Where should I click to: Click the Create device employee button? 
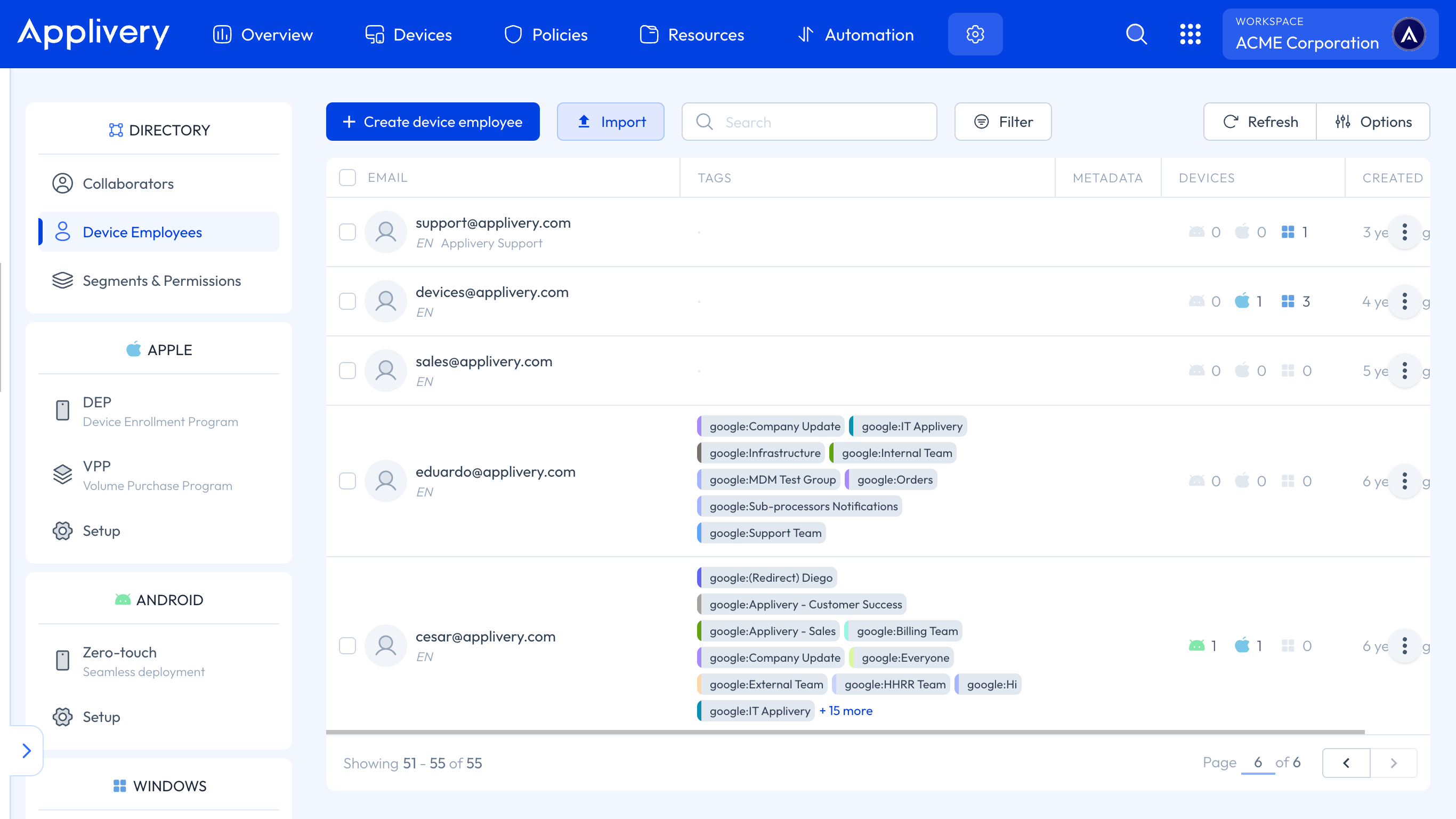pos(432,122)
